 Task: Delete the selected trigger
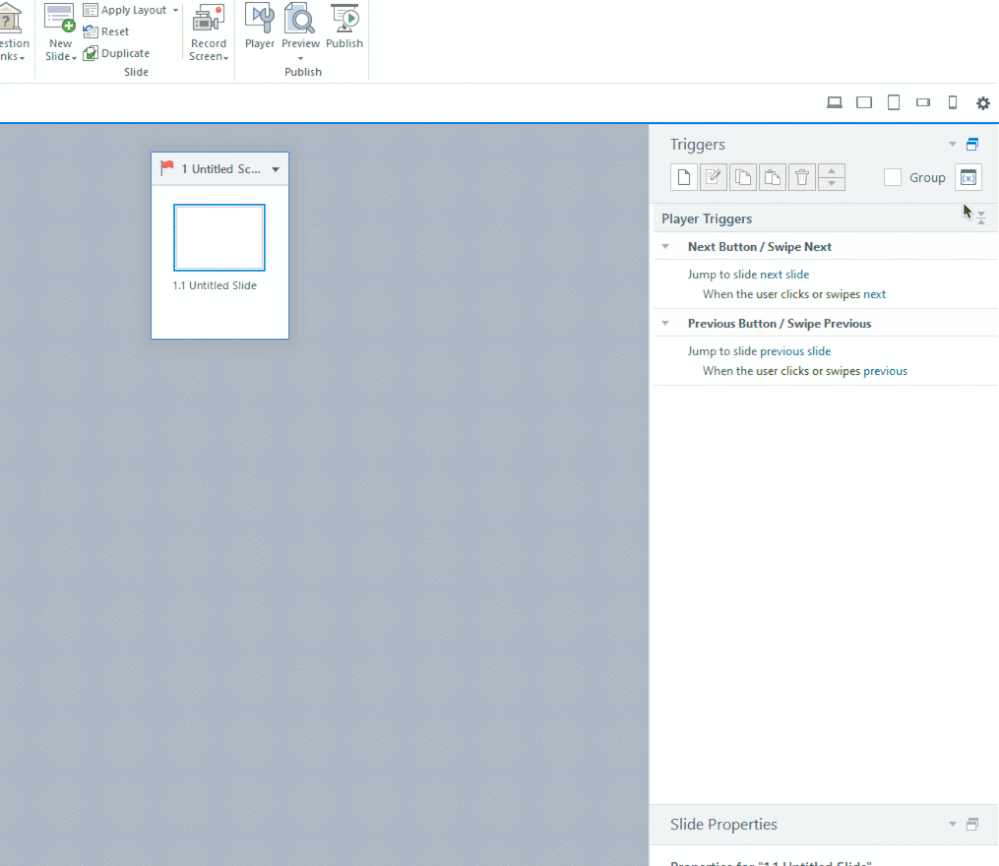pos(802,177)
